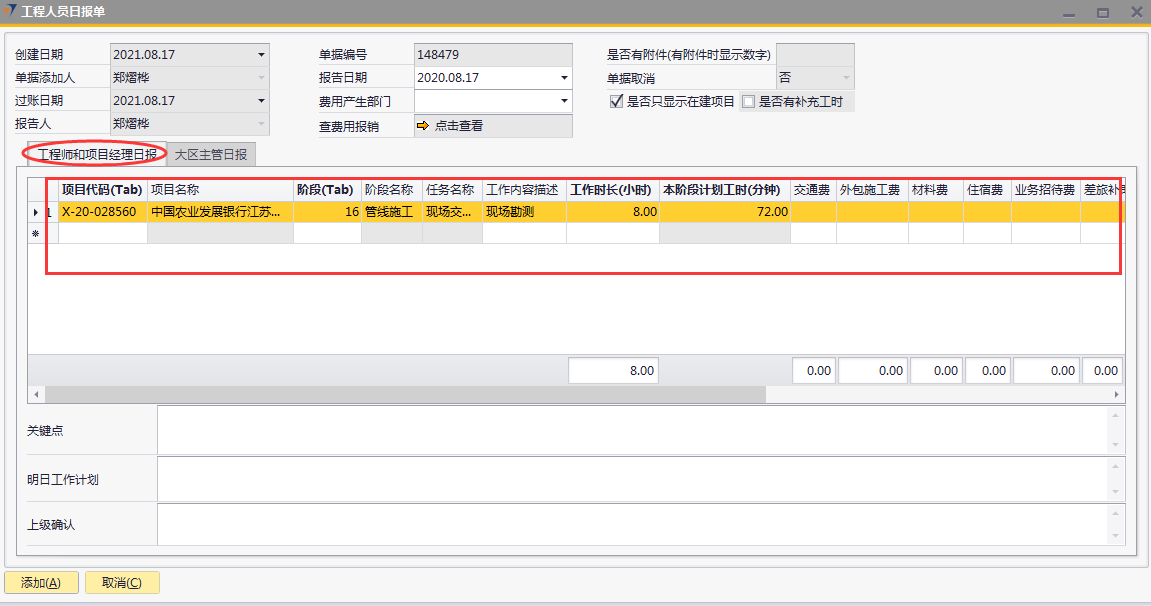
Task: Open the 过账日期 date dropdown
Action: 261,101
